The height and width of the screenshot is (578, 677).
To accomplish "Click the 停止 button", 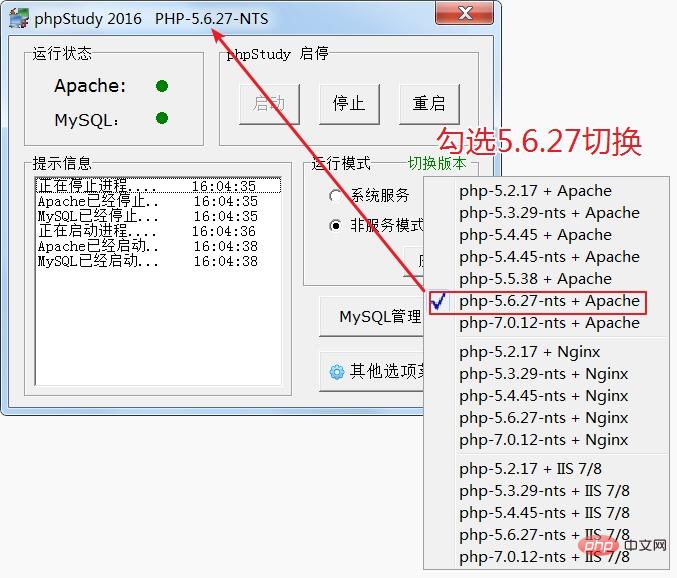I will pyautogui.click(x=349, y=104).
